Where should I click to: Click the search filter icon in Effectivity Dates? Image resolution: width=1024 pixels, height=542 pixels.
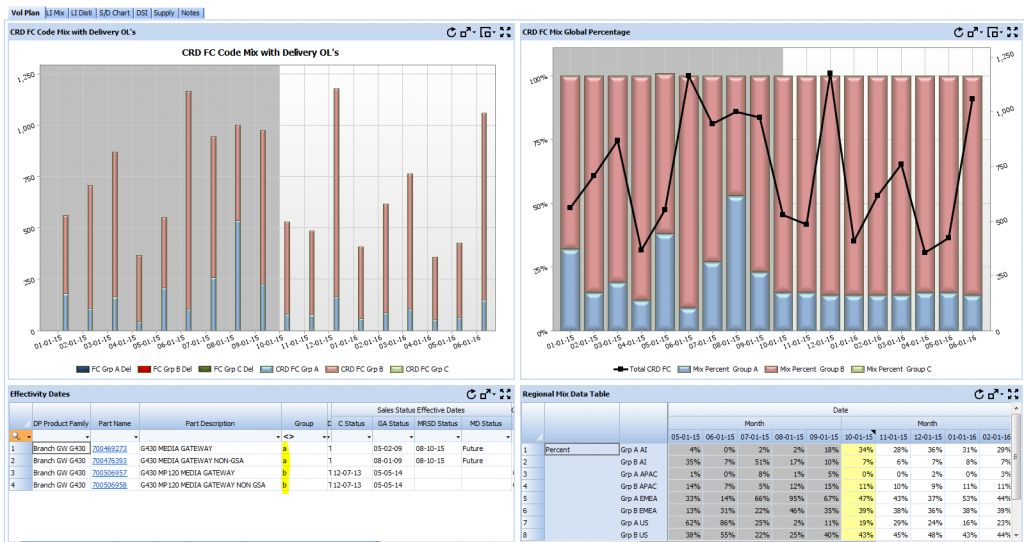(x=15, y=436)
